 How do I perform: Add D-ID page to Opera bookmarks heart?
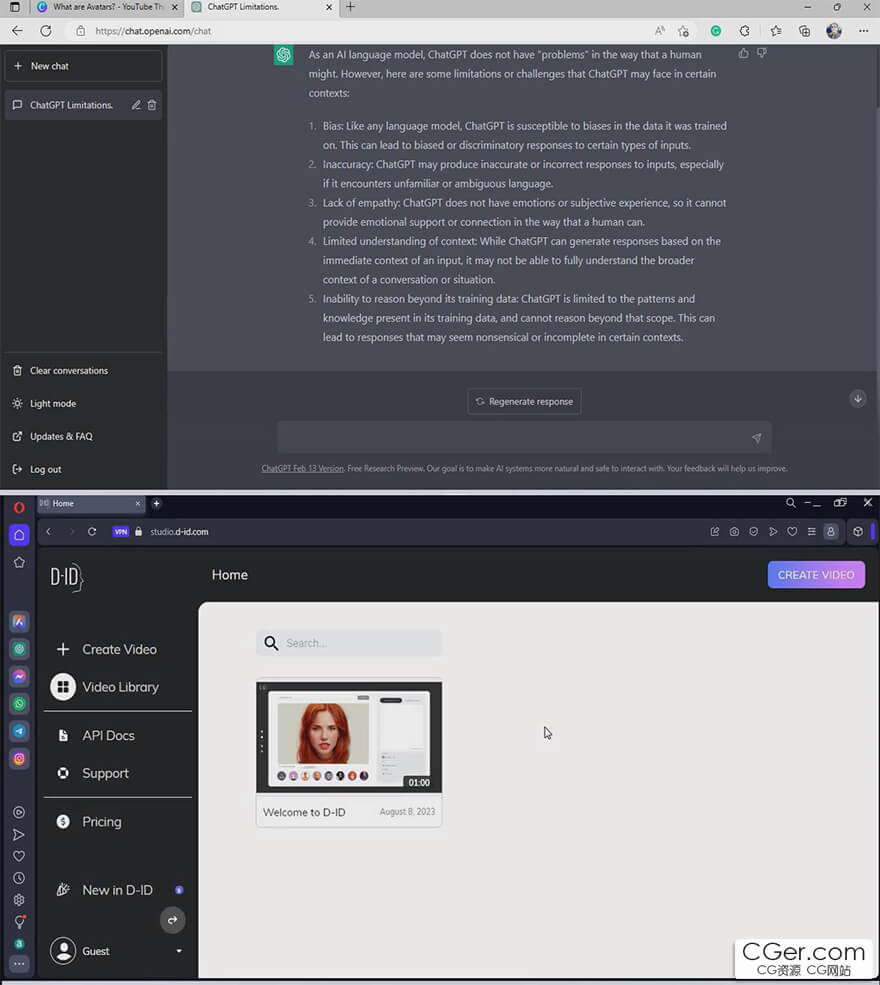coord(792,531)
